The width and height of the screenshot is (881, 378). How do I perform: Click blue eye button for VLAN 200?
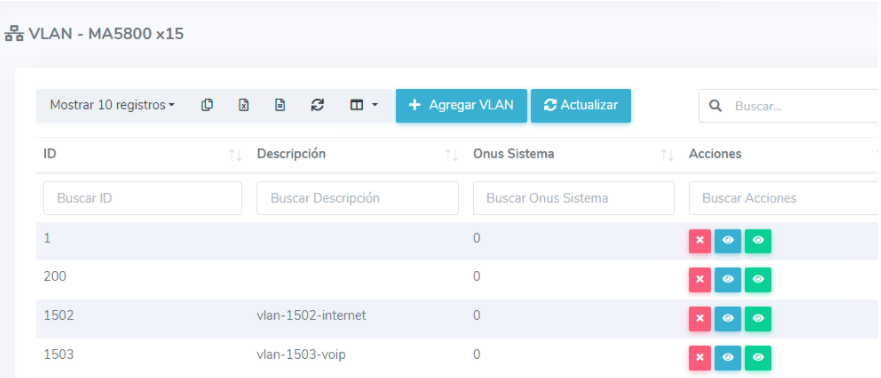point(728,280)
